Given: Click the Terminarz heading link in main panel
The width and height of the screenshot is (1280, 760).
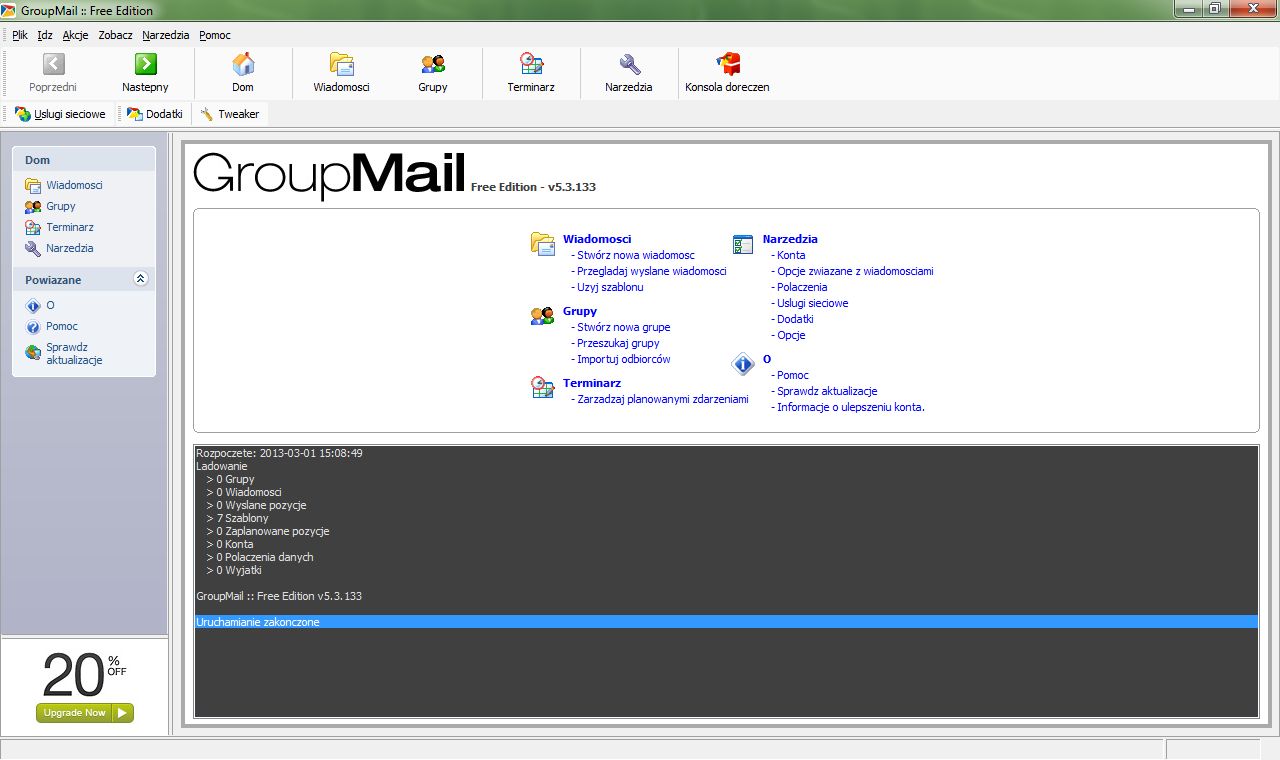Looking at the screenshot, I should pyautogui.click(x=592, y=383).
